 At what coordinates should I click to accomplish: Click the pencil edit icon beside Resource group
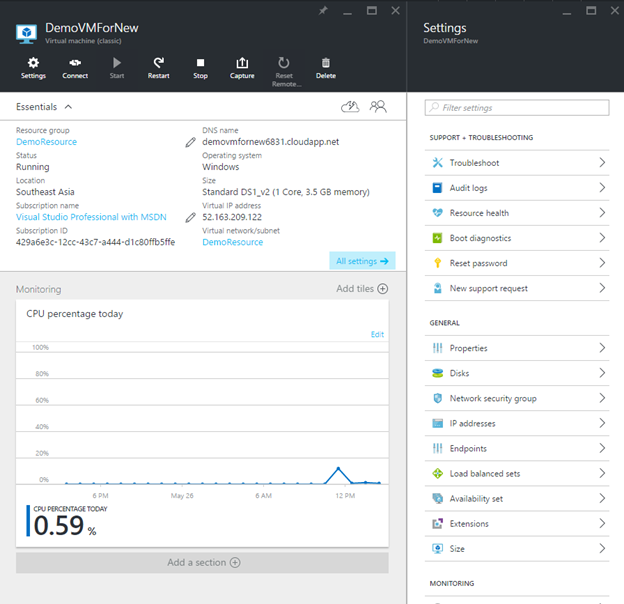coord(190,142)
